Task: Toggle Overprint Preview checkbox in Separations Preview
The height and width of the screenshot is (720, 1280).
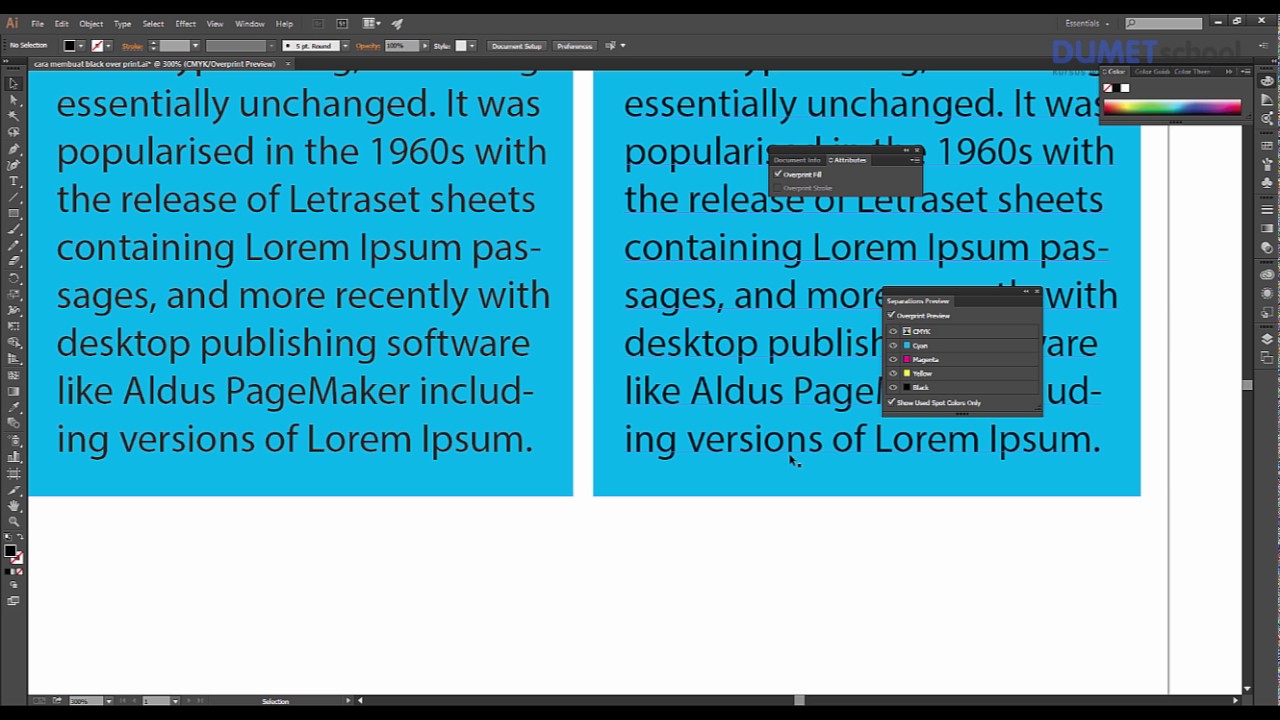Action: pos(891,316)
